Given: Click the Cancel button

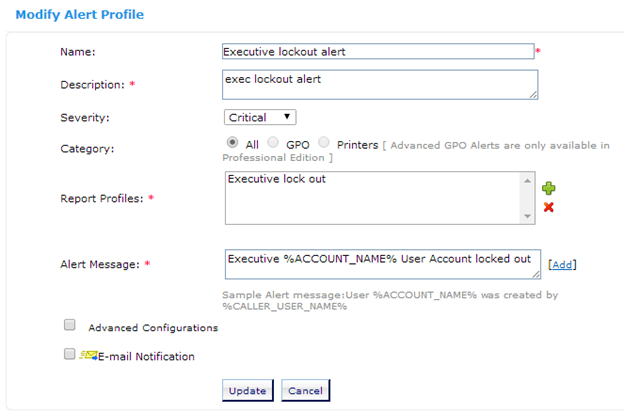Looking at the screenshot, I should (305, 390).
